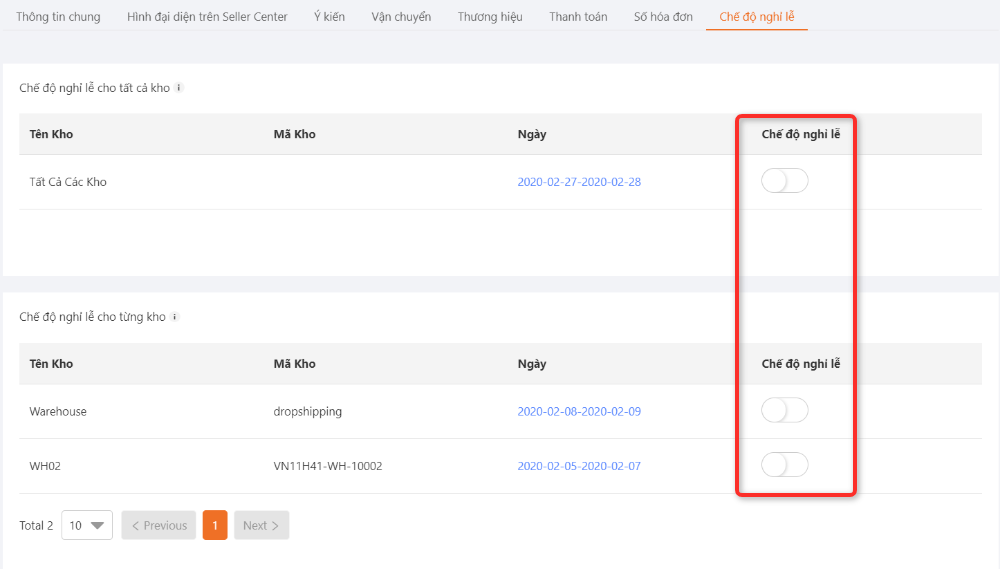
Task: Click date range 2020-02-27-2020-02-28 link
Action: pyautogui.click(x=578, y=182)
